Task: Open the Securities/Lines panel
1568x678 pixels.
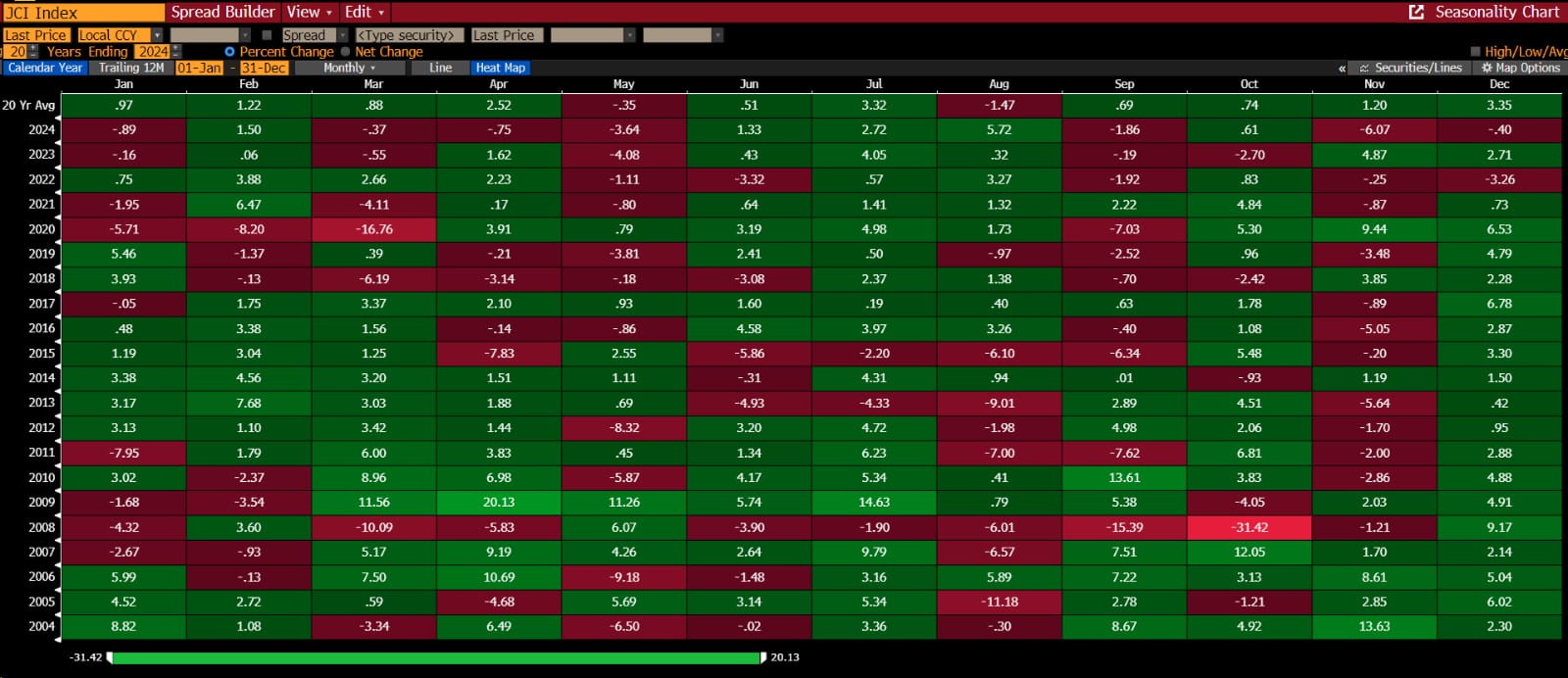Action: 1411,68
